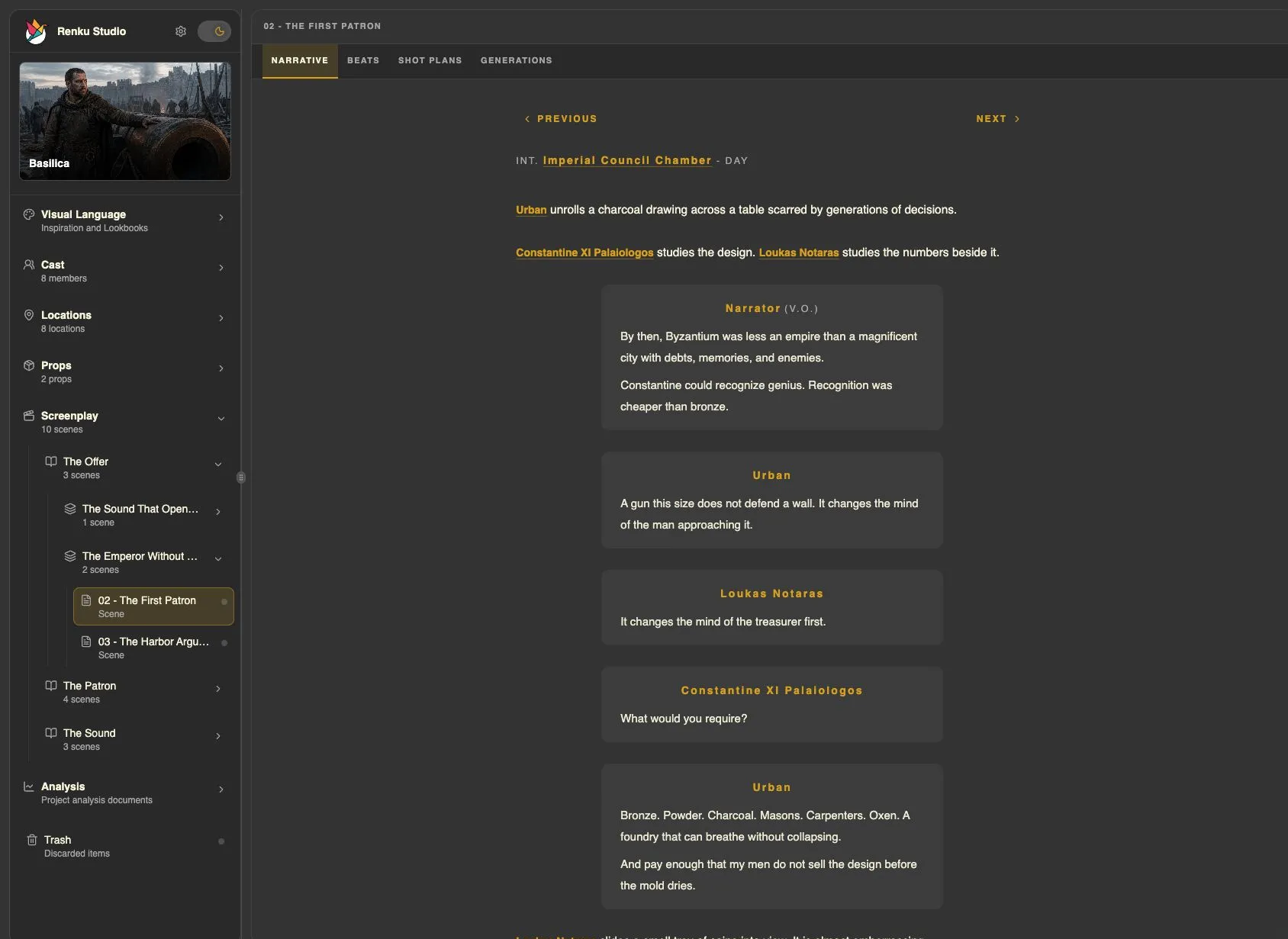Click the Visual Language palette icon
The image size is (1288, 939).
click(x=29, y=214)
